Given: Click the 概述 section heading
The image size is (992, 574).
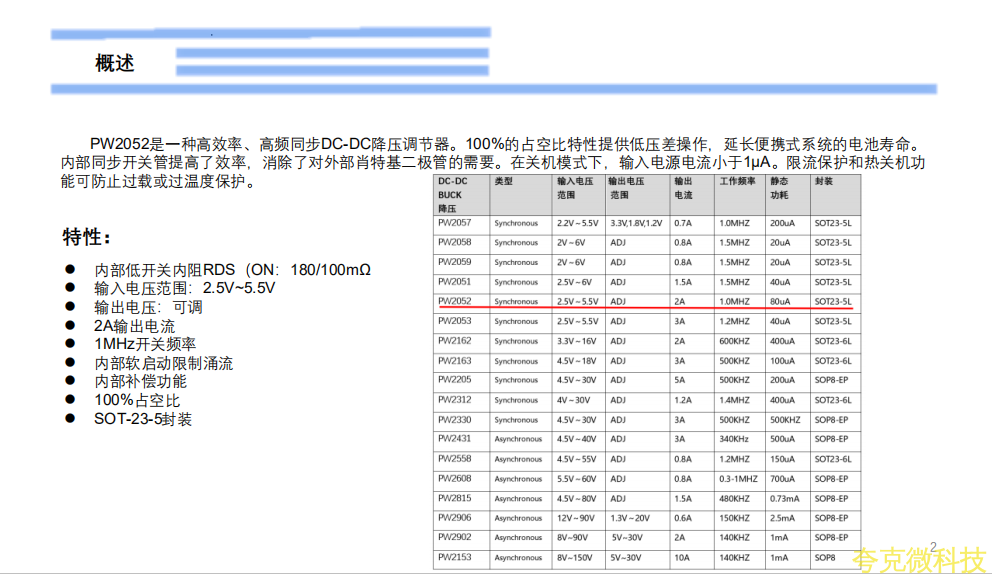Looking at the screenshot, I should tap(114, 63).
